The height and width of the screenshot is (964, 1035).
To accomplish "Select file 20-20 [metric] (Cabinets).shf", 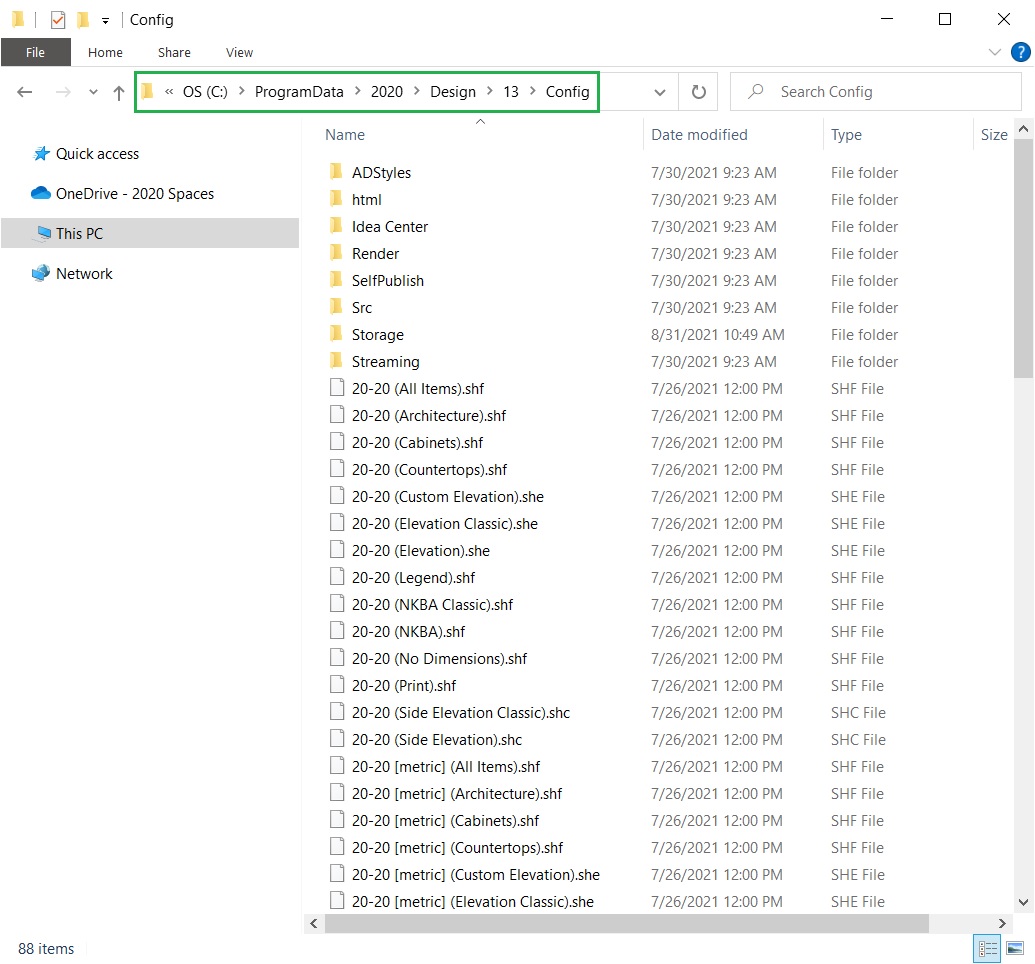I will pos(446,821).
